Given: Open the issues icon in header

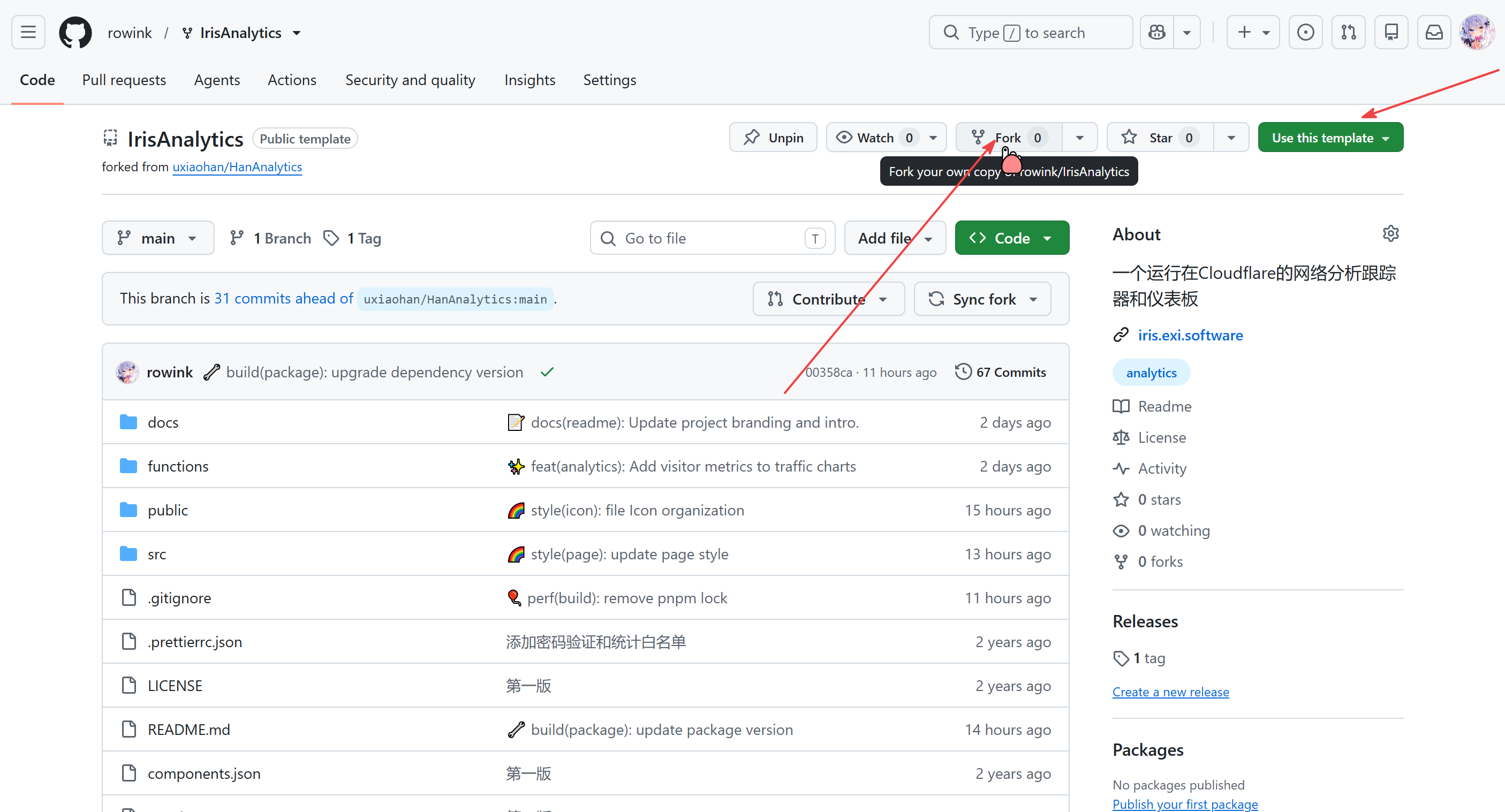Looking at the screenshot, I should pos(1305,33).
